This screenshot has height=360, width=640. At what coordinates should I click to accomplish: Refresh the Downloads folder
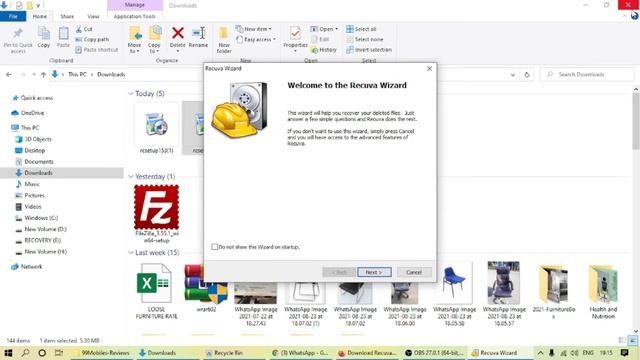(527, 75)
